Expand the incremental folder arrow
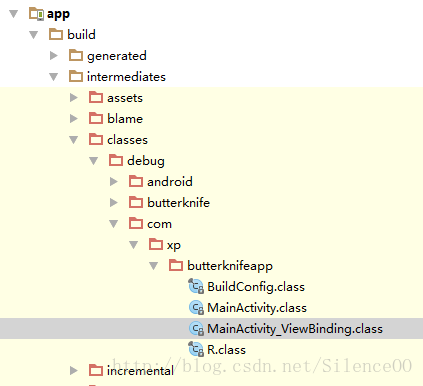The width and height of the screenshot is (423, 386). tap(74, 370)
